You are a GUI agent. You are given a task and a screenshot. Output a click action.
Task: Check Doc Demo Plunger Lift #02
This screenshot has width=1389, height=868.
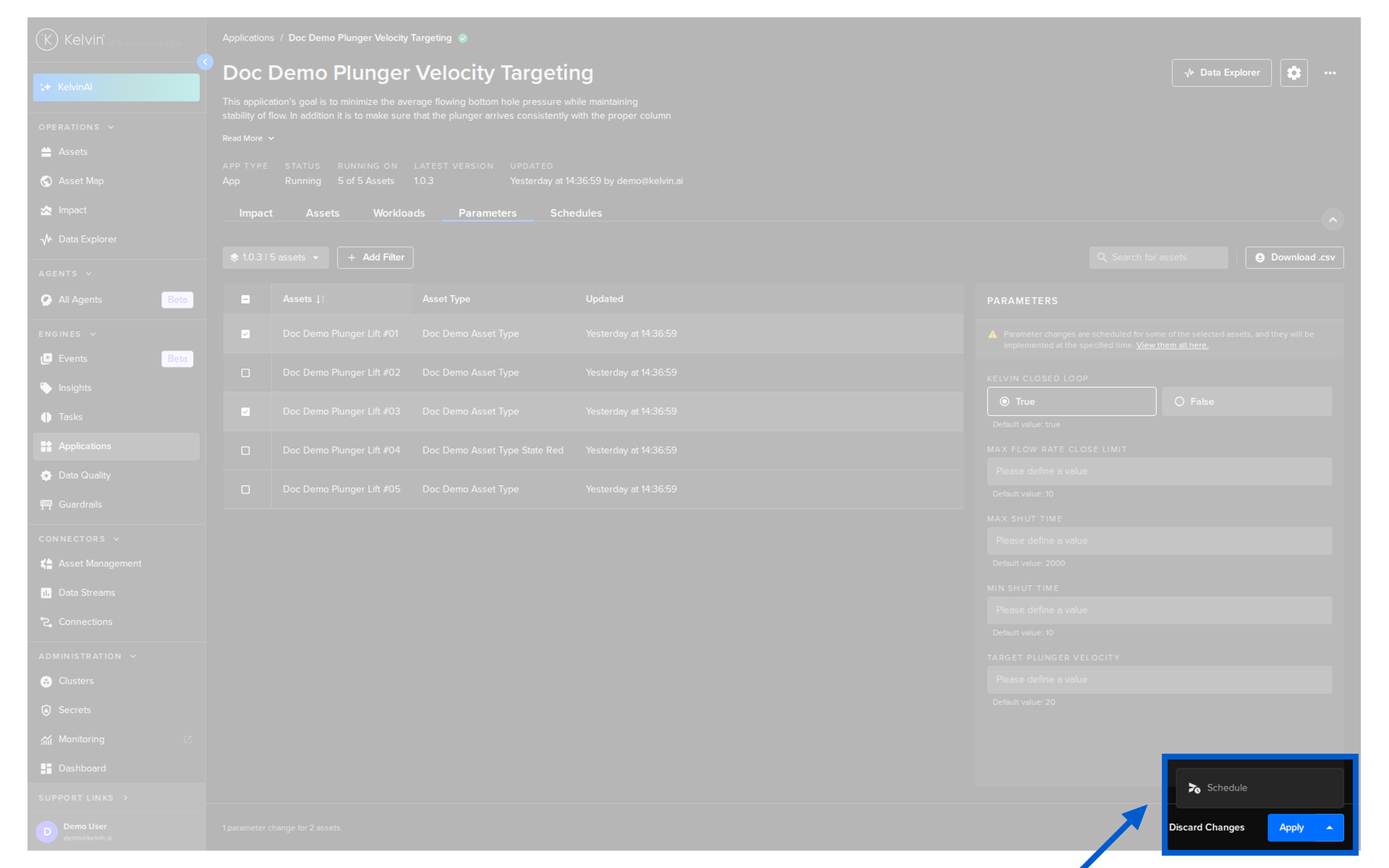245,373
